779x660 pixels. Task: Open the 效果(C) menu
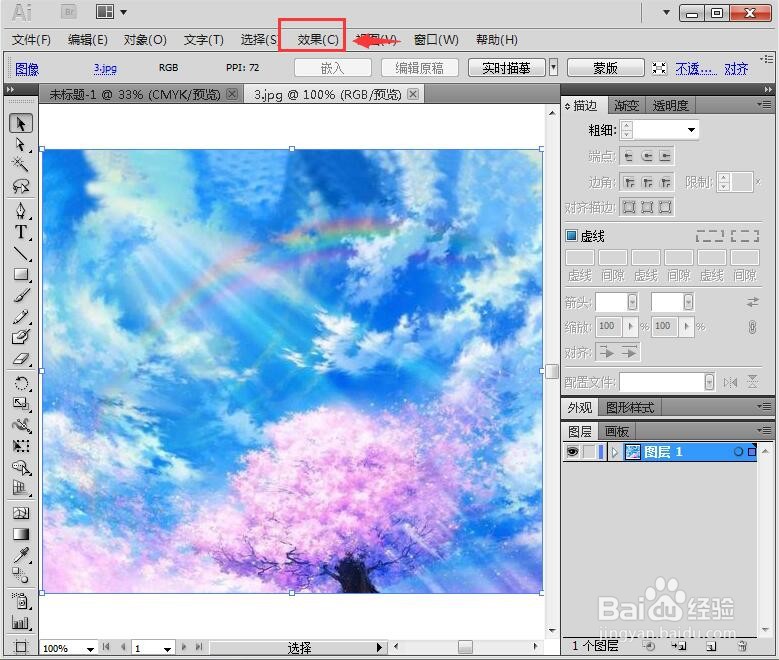click(317, 40)
